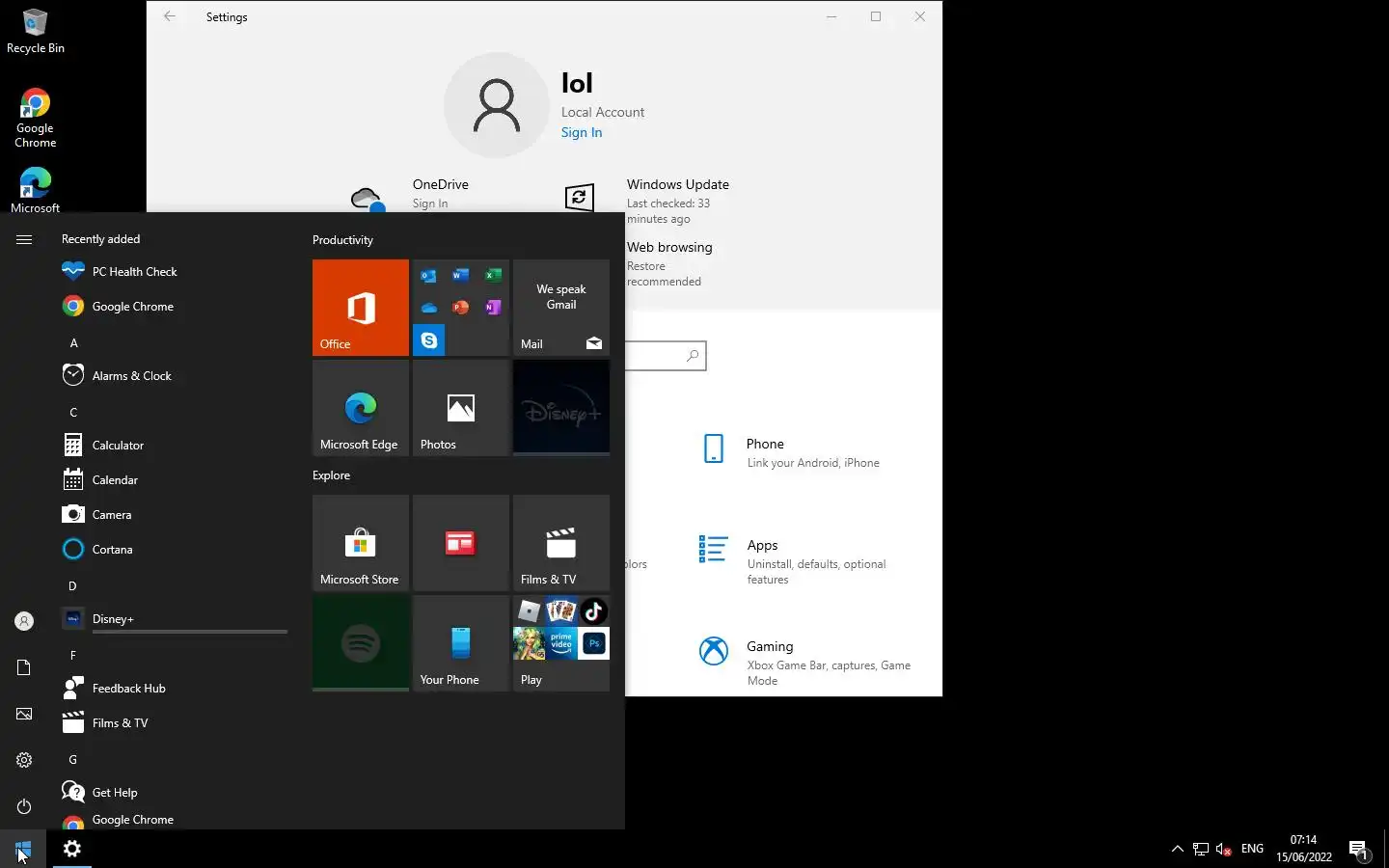
Task: Open Microsoft Store tile
Action: pos(361,543)
